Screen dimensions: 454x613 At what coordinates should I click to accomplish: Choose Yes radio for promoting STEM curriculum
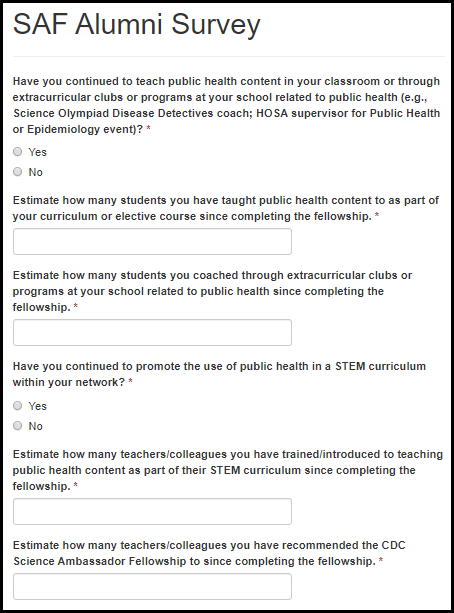pos(18,406)
